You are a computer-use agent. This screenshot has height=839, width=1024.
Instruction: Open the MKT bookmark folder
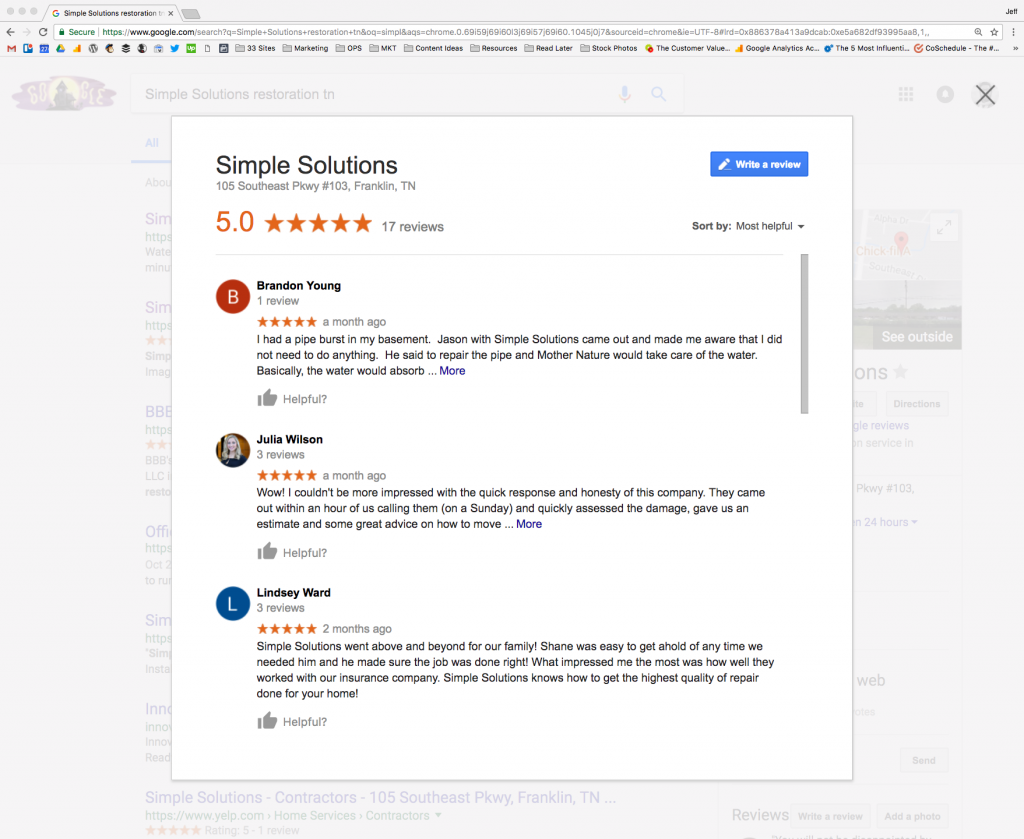(x=383, y=48)
